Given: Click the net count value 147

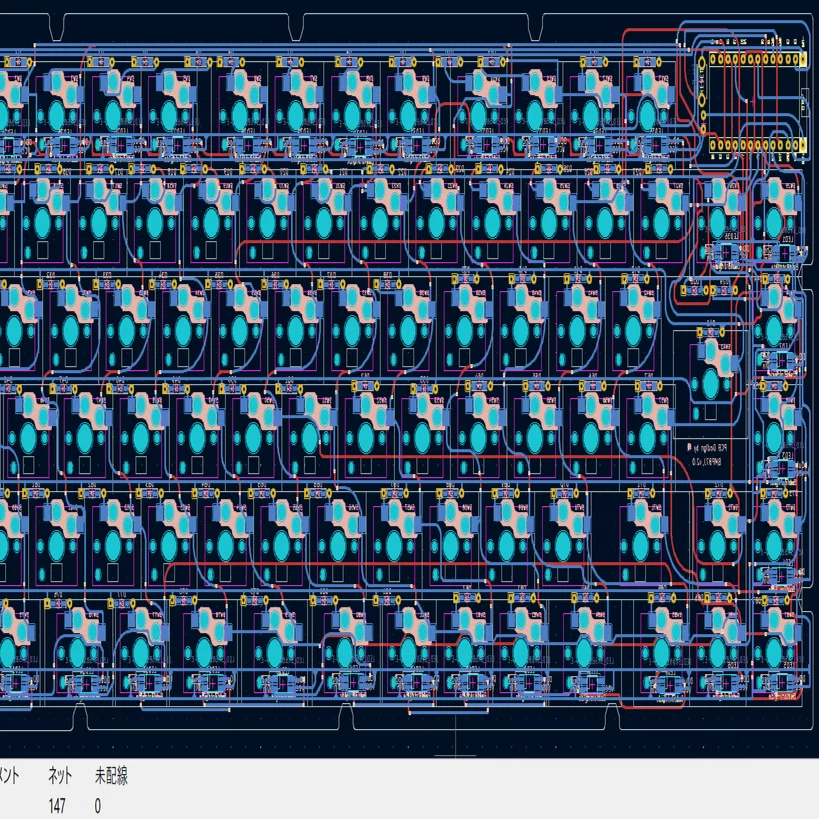Looking at the screenshot, I should tap(57, 806).
